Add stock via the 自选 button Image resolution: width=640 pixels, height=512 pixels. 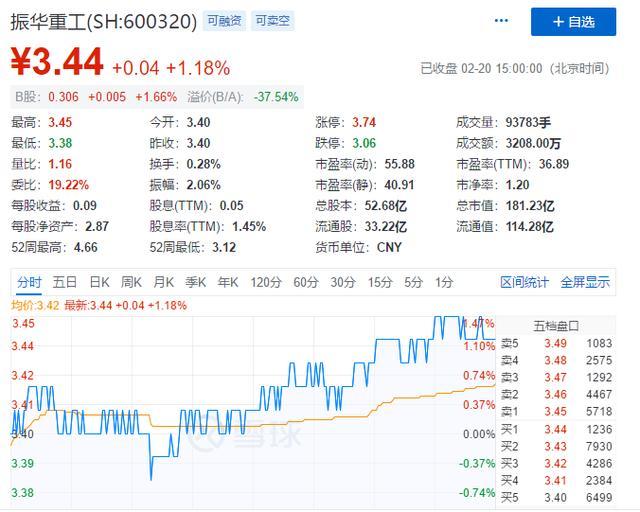[573, 22]
